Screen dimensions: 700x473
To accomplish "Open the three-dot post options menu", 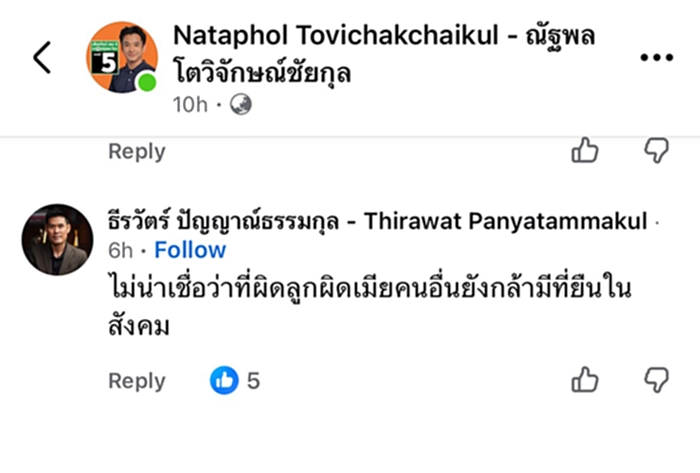I will [656, 57].
